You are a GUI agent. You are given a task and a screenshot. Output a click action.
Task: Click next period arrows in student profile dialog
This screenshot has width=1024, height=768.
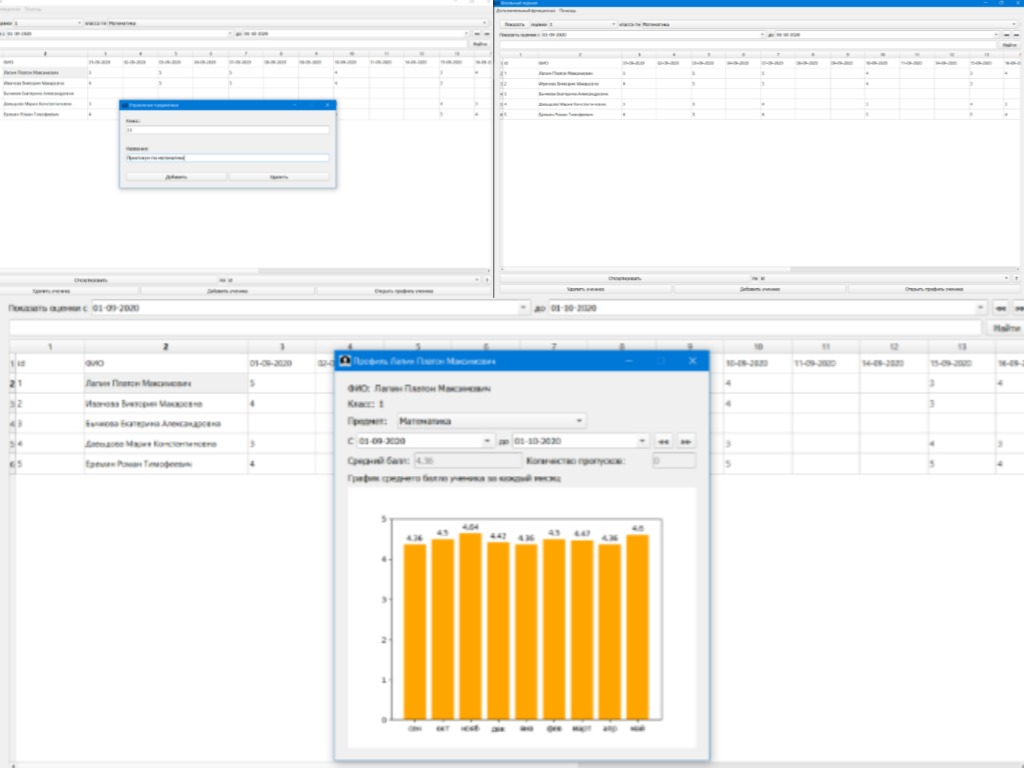click(x=686, y=441)
